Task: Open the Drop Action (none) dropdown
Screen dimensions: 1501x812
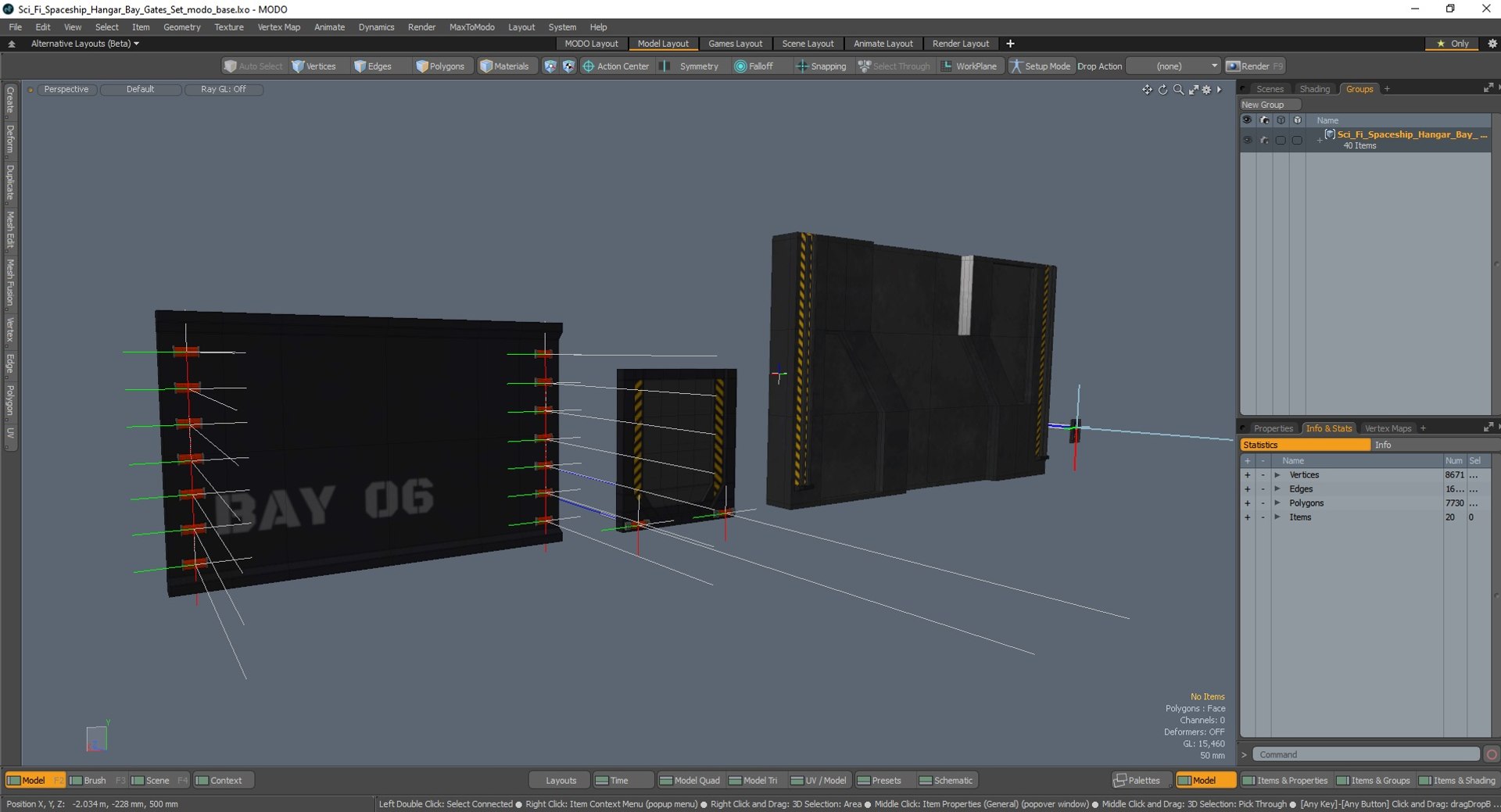Action: click(1173, 66)
